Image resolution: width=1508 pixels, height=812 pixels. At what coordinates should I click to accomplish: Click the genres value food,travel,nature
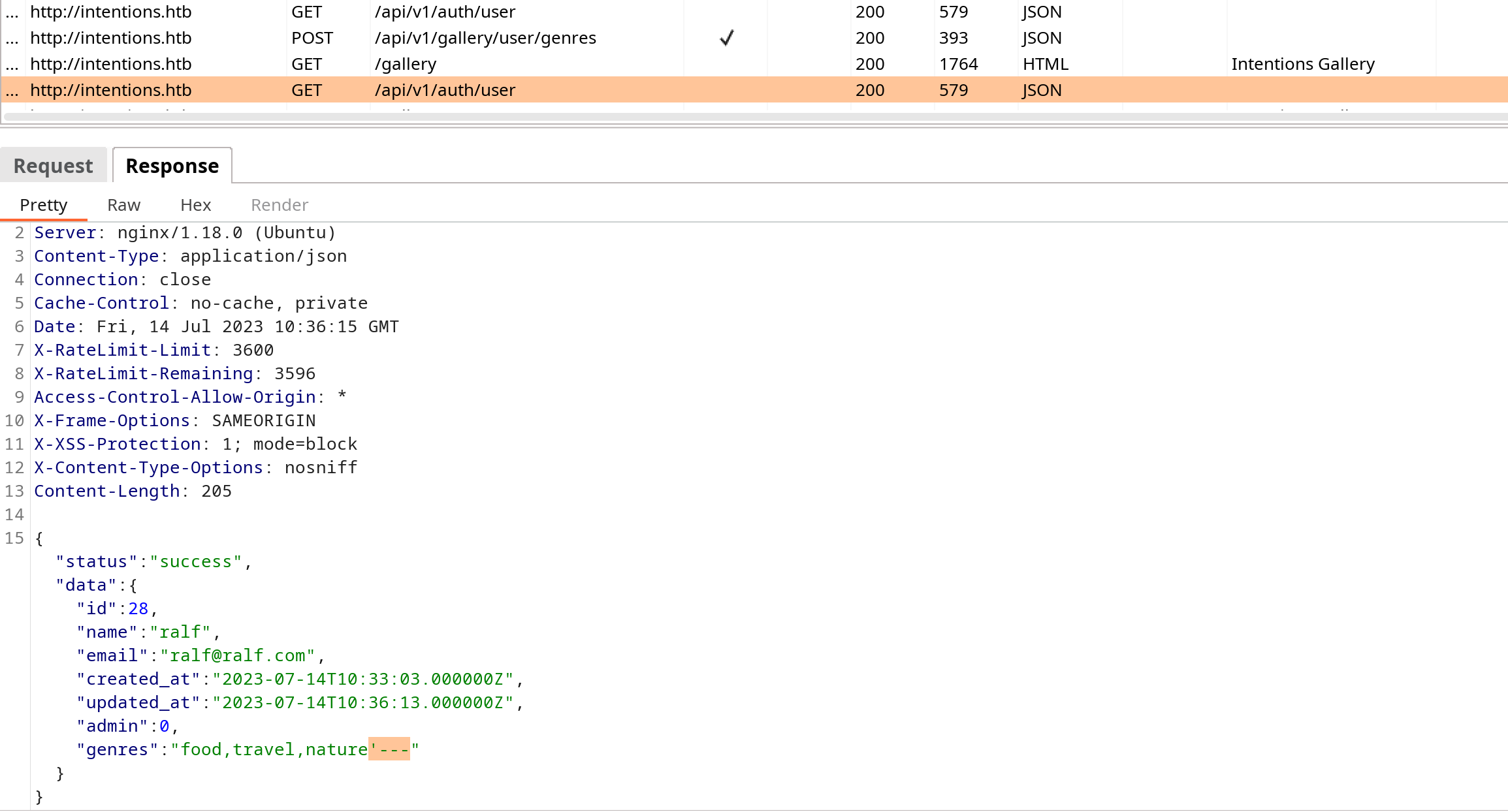(x=274, y=750)
